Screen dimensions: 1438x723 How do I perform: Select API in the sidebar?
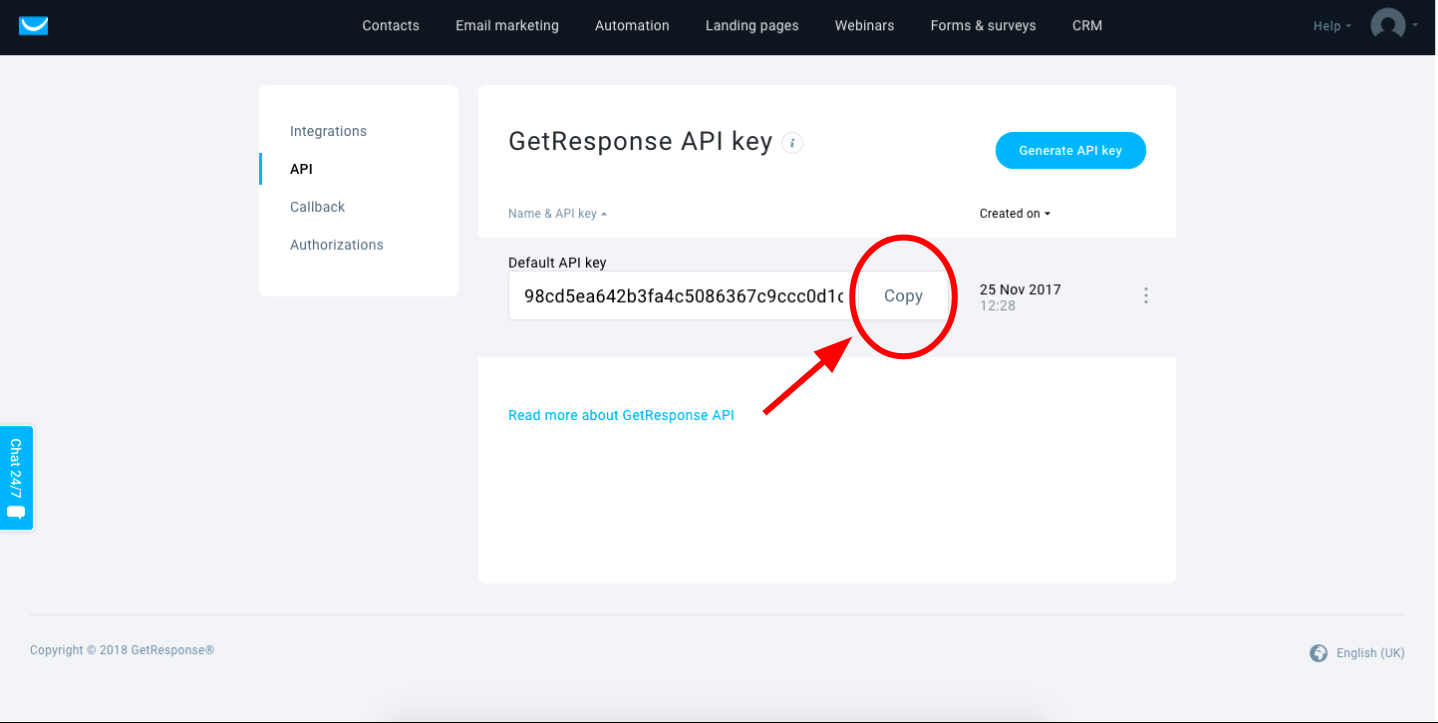tap(301, 169)
